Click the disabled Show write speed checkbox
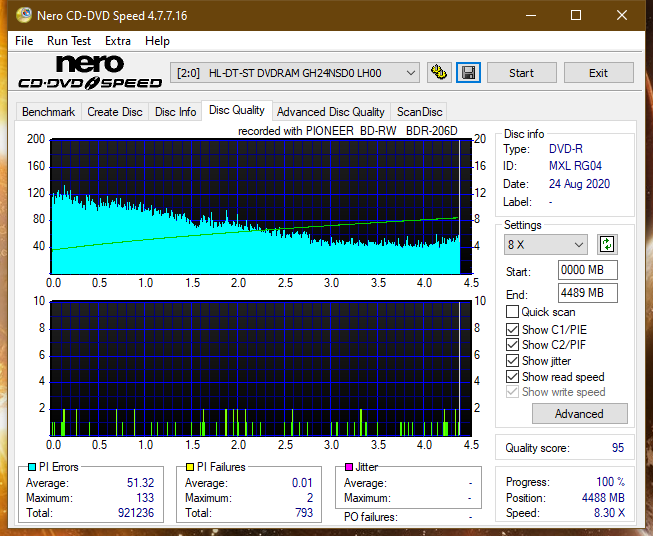653x536 pixels. pos(512,392)
